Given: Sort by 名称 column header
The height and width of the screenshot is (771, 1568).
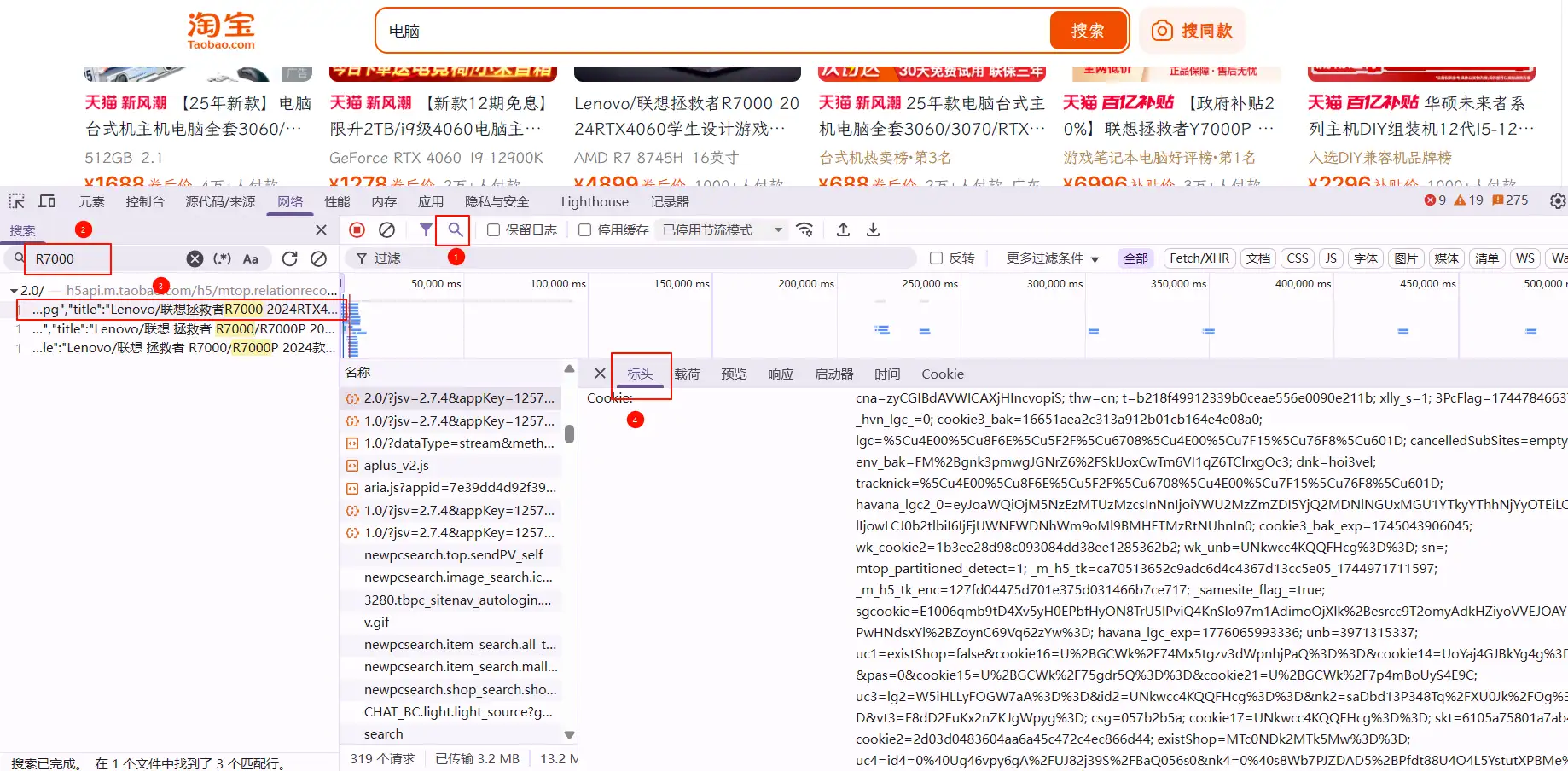Looking at the screenshot, I should coord(357,372).
